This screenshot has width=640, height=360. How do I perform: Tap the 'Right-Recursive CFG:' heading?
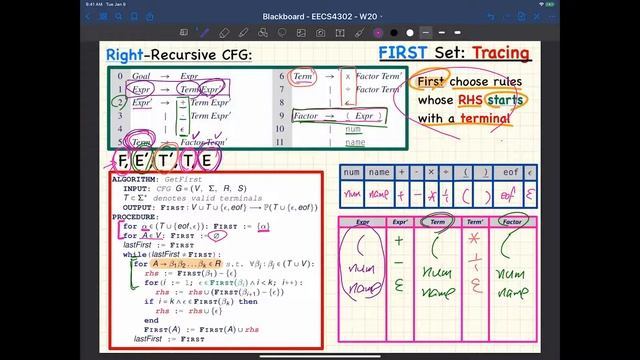[179, 55]
